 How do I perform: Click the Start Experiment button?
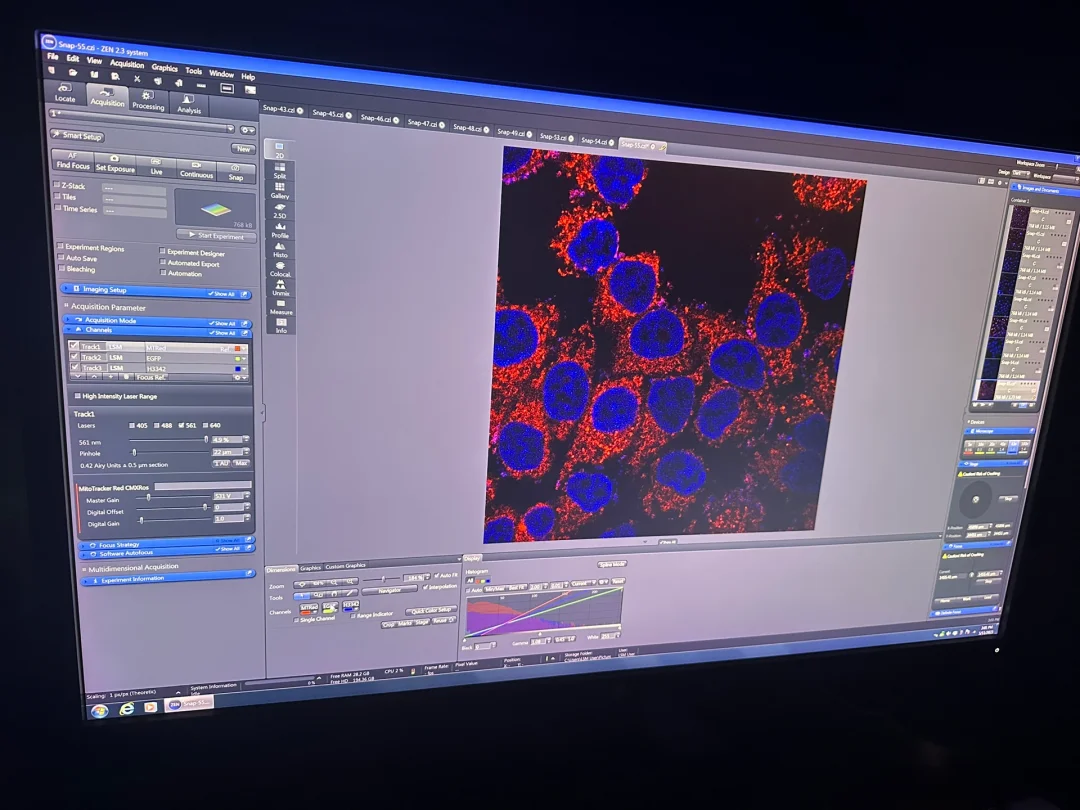[x=216, y=236]
